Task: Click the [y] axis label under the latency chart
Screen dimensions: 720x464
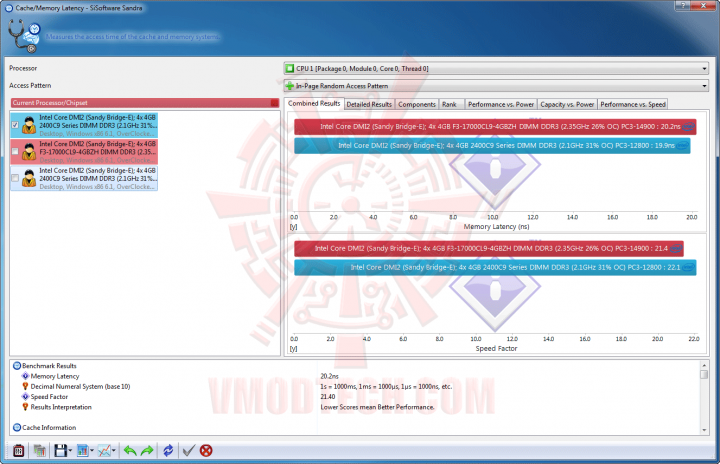Action: [x=293, y=226]
